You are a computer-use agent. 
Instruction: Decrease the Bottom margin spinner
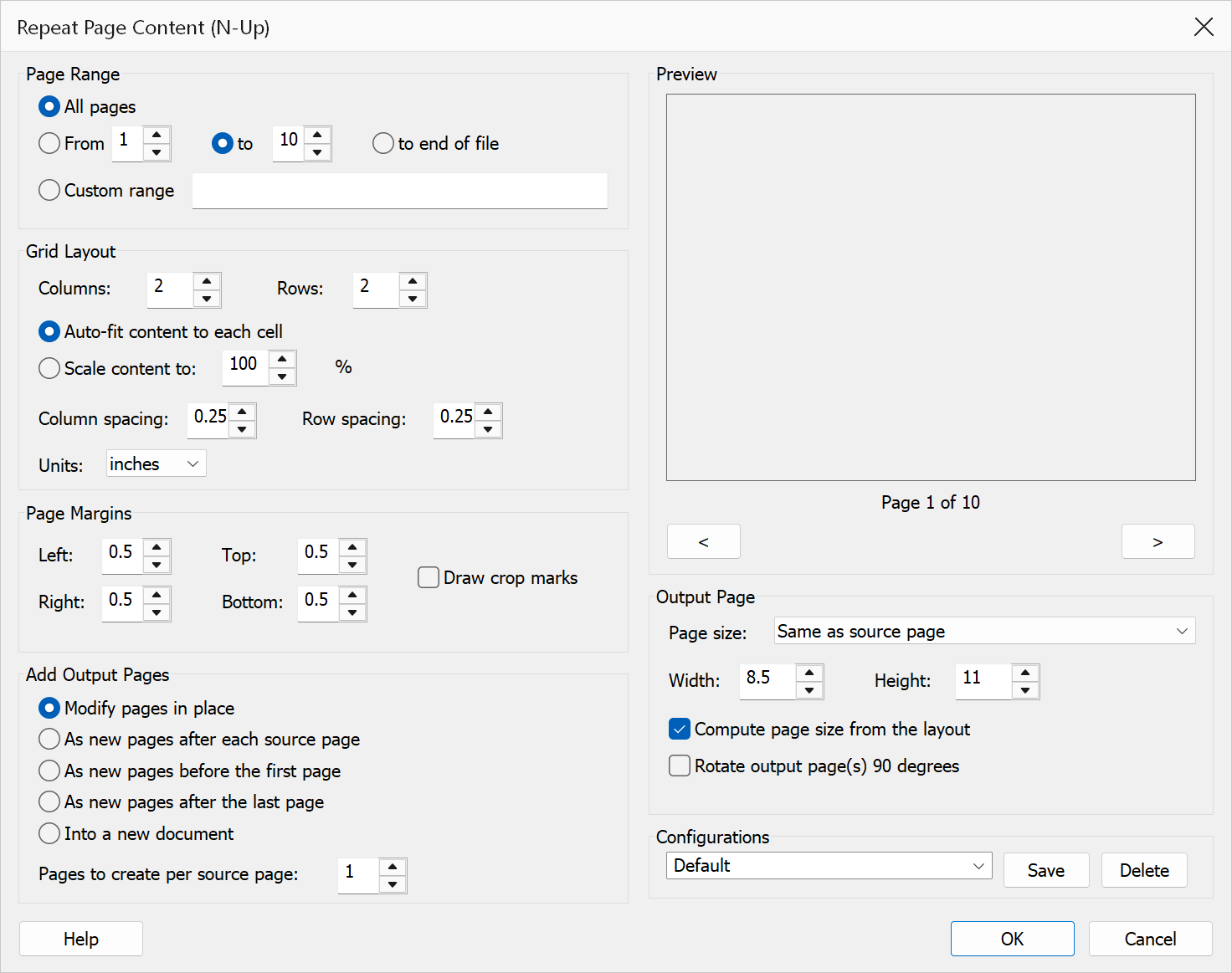[x=352, y=612]
